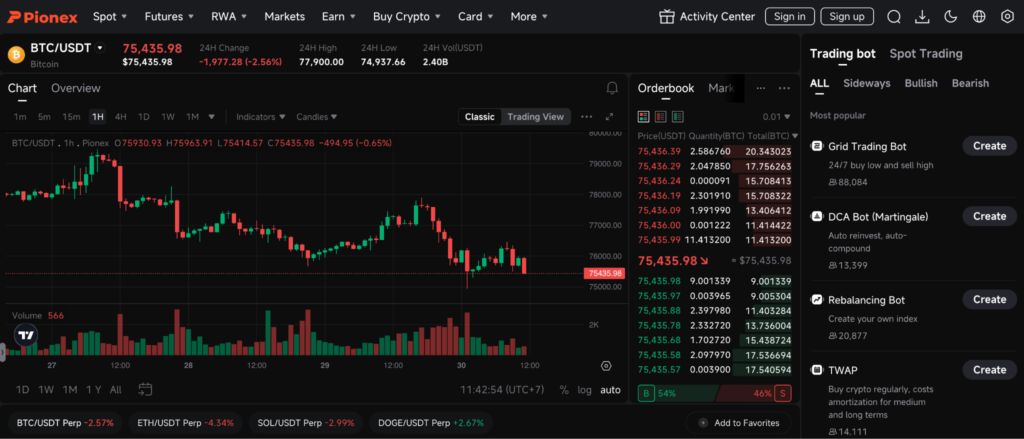Open the Indicators dropdown

coord(259,117)
